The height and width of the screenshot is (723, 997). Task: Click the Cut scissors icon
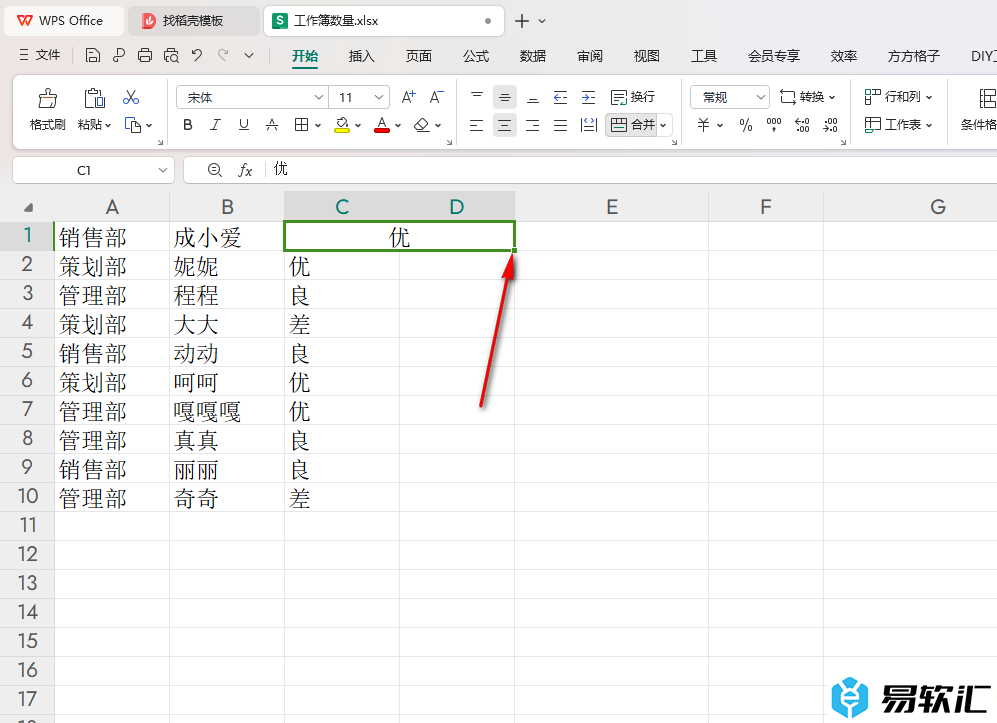pyautogui.click(x=131, y=97)
